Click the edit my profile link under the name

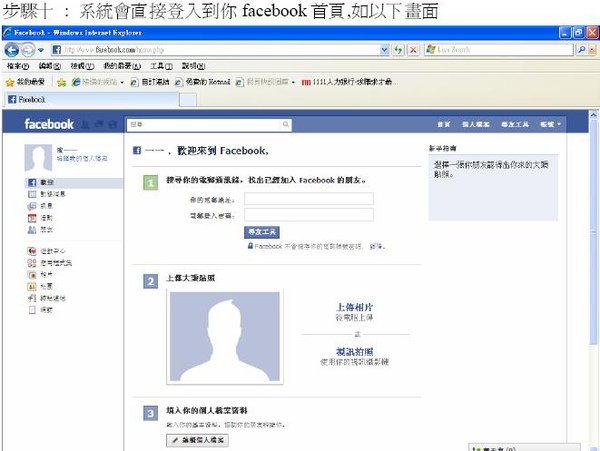click(x=82, y=158)
